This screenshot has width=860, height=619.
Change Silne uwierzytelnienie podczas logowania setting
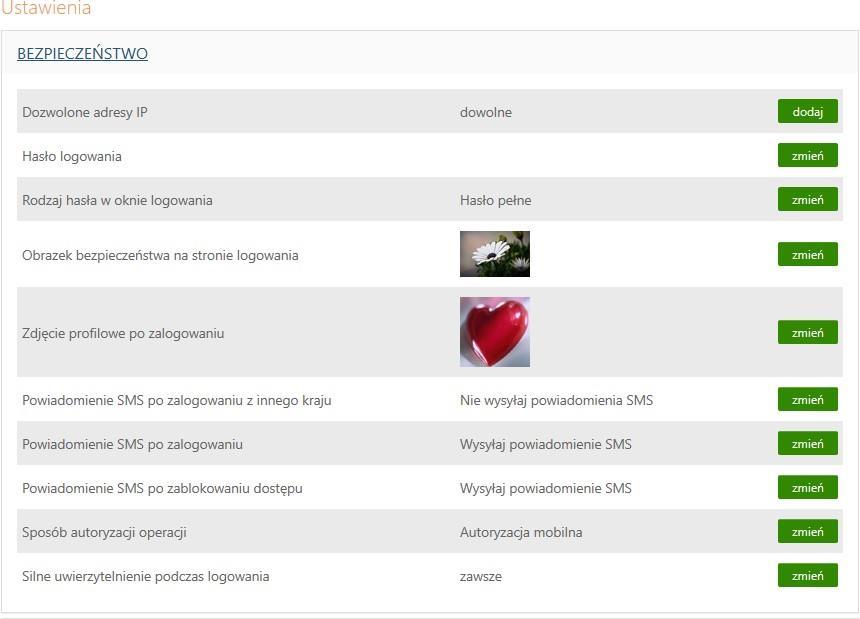pos(807,575)
